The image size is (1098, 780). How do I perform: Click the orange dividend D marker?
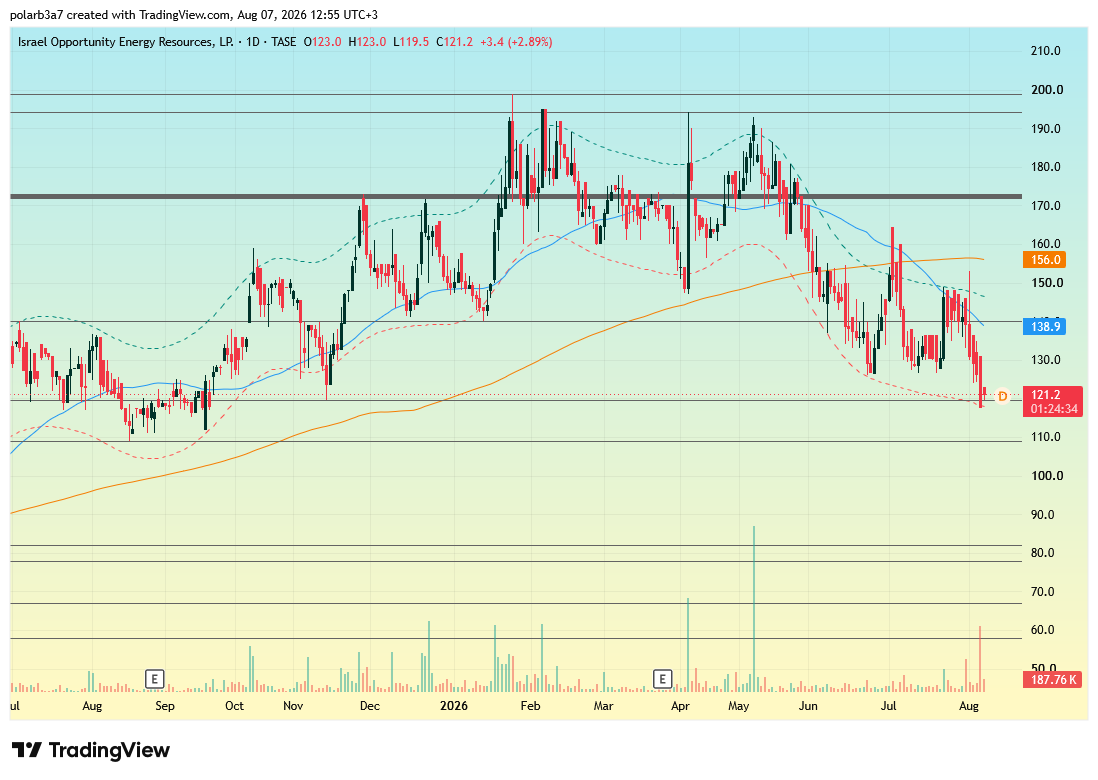pos(1002,396)
